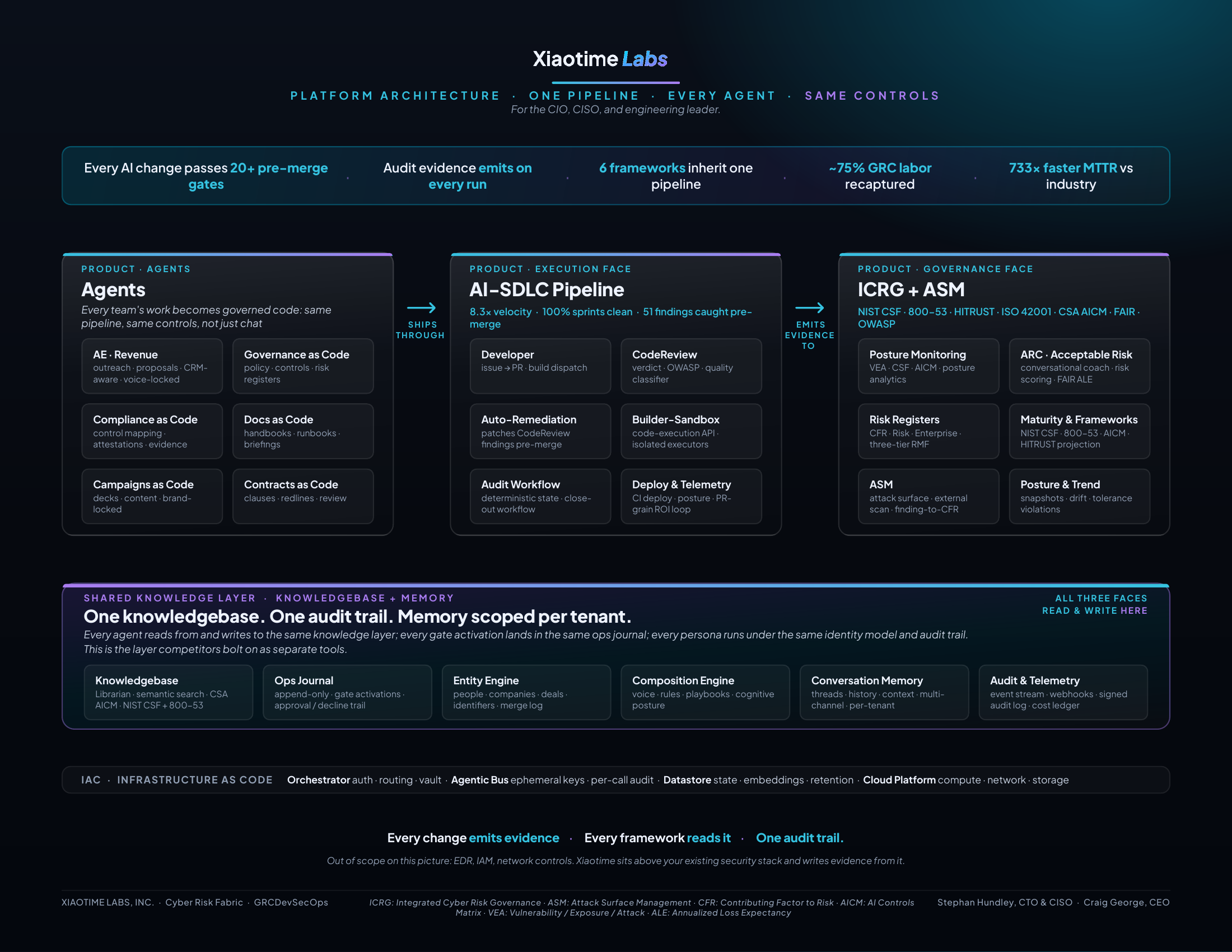Select the Governance as Code card
Viewport: 1232px width, 952px height.
point(303,366)
